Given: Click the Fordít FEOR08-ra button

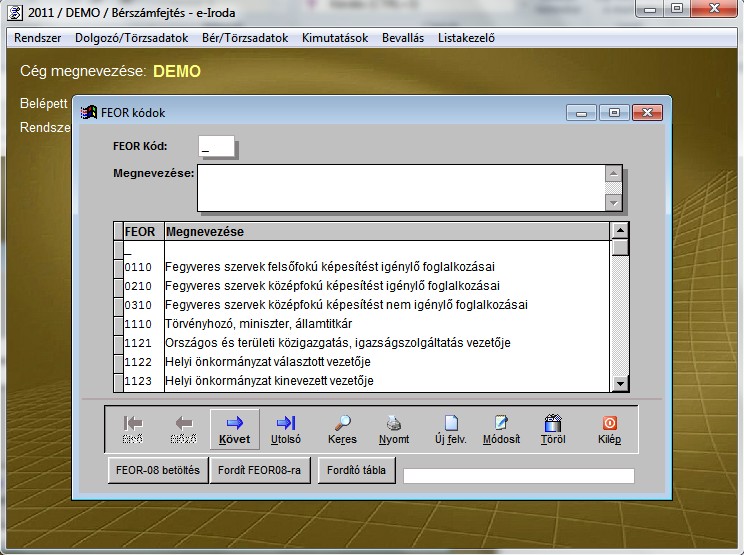Looking at the screenshot, I should (260, 470).
